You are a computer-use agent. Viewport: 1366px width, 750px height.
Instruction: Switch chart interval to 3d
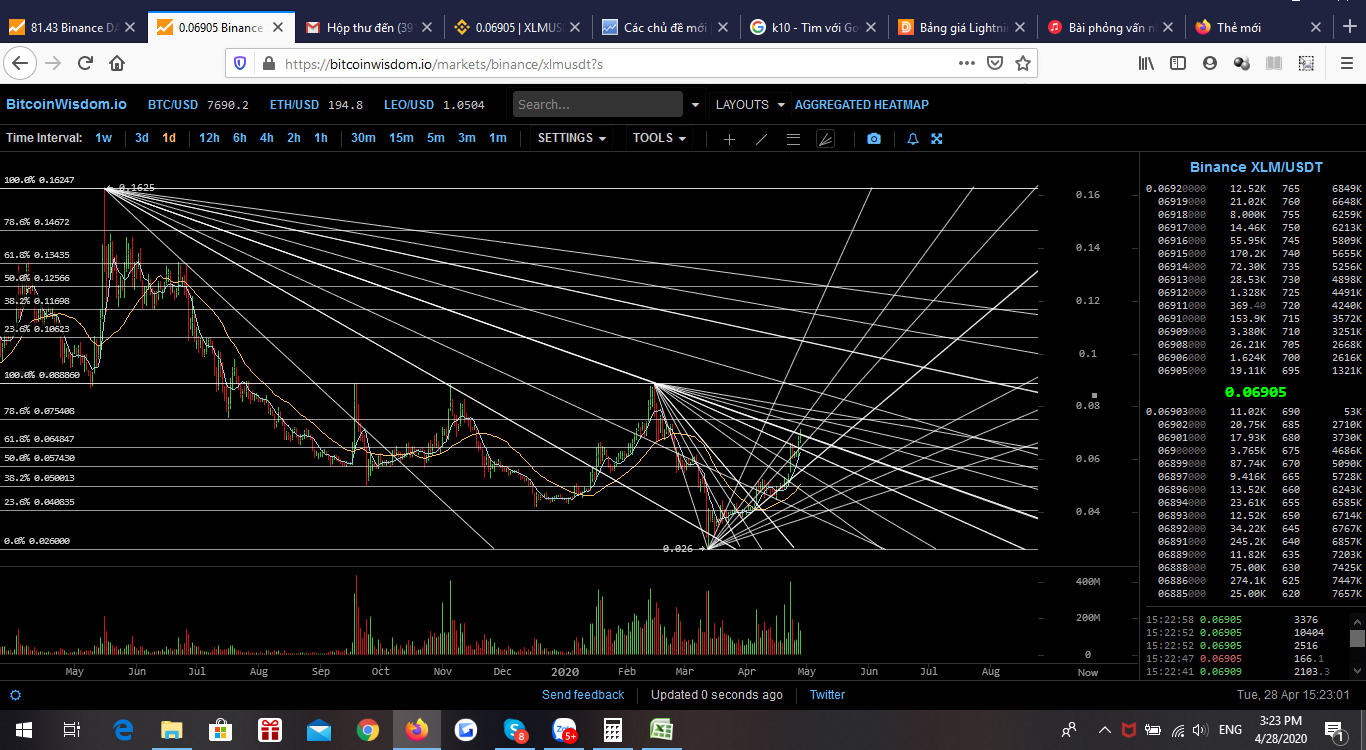coord(142,138)
